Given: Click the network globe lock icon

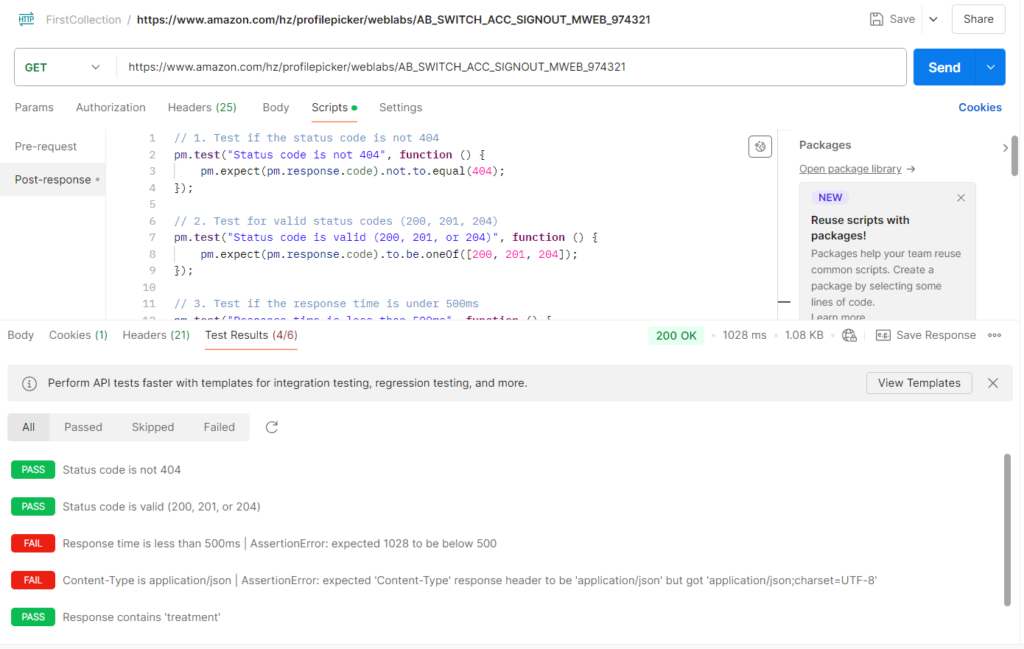Looking at the screenshot, I should (x=849, y=336).
